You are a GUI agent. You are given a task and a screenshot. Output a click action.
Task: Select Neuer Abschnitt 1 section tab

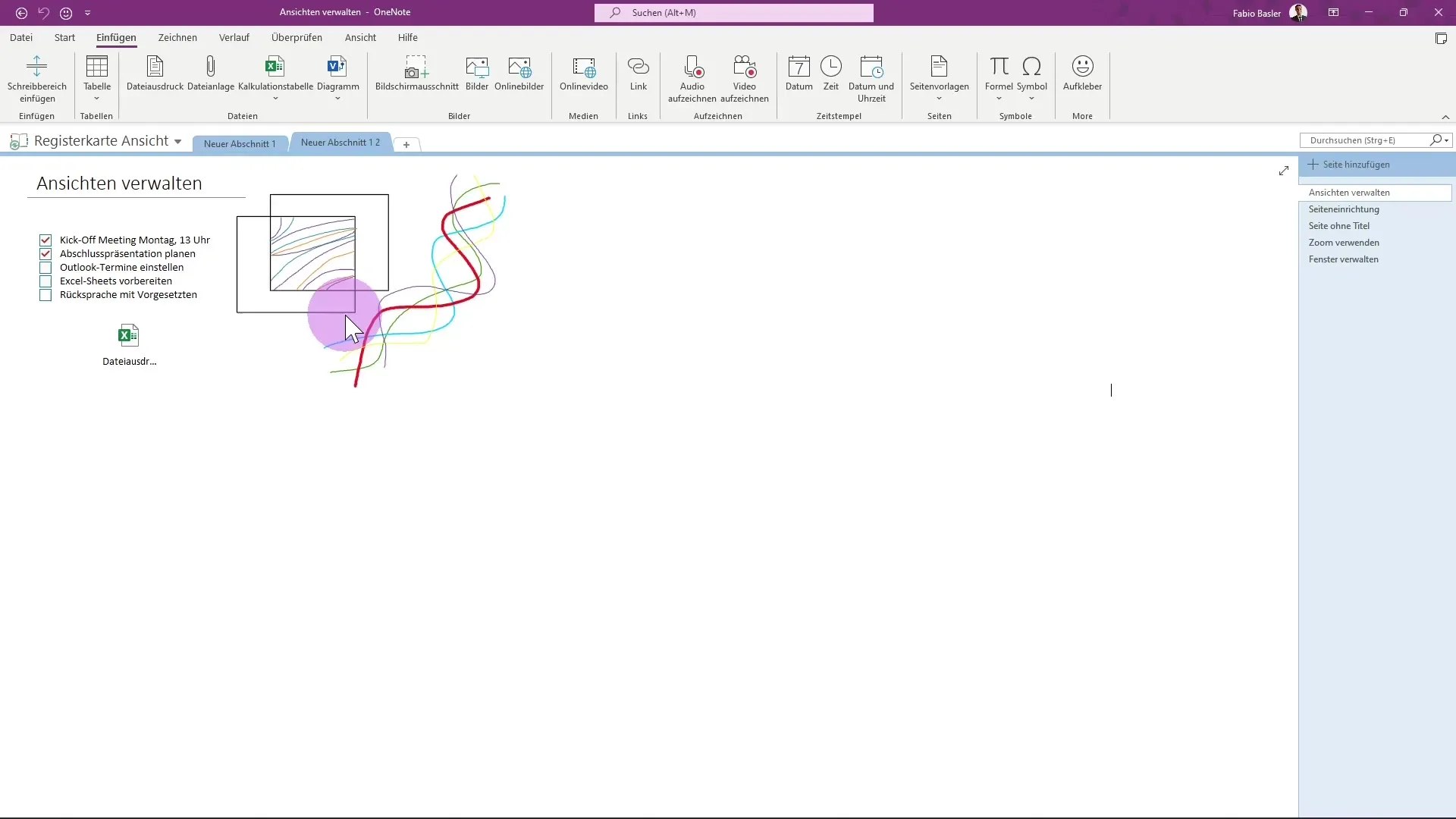(x=240, y=143)
